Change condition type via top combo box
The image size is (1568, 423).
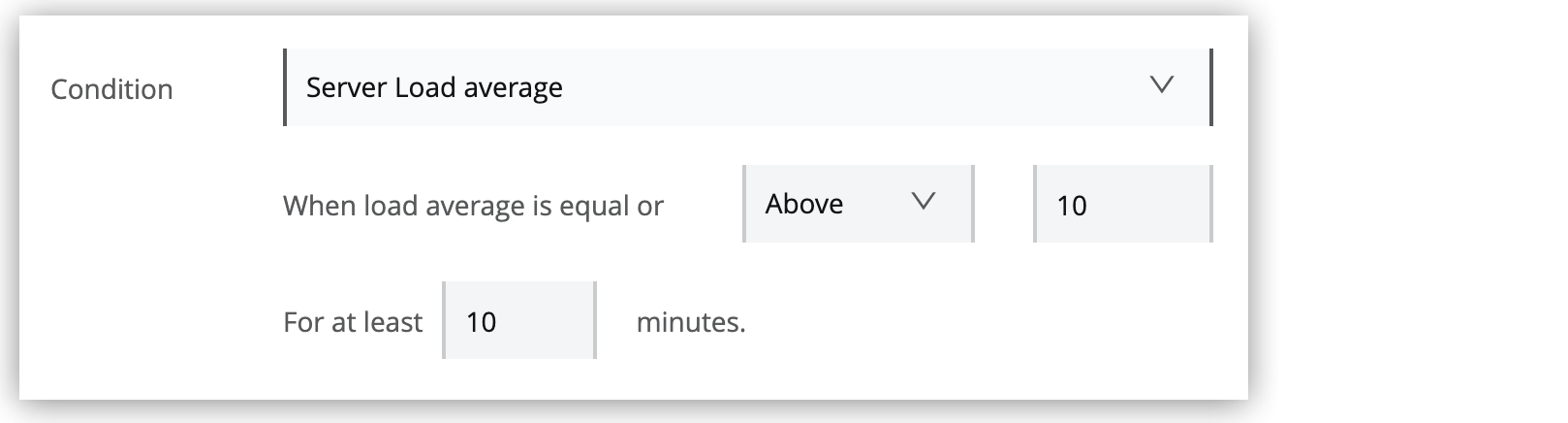pyautogui.click(x=746, y=87)
